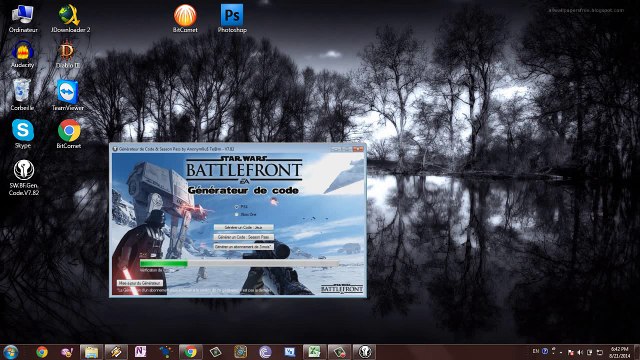Launch TeamViewer from the desktop
Image resolution: width=640 pixels, height=360 pixels.
(67, 95)
